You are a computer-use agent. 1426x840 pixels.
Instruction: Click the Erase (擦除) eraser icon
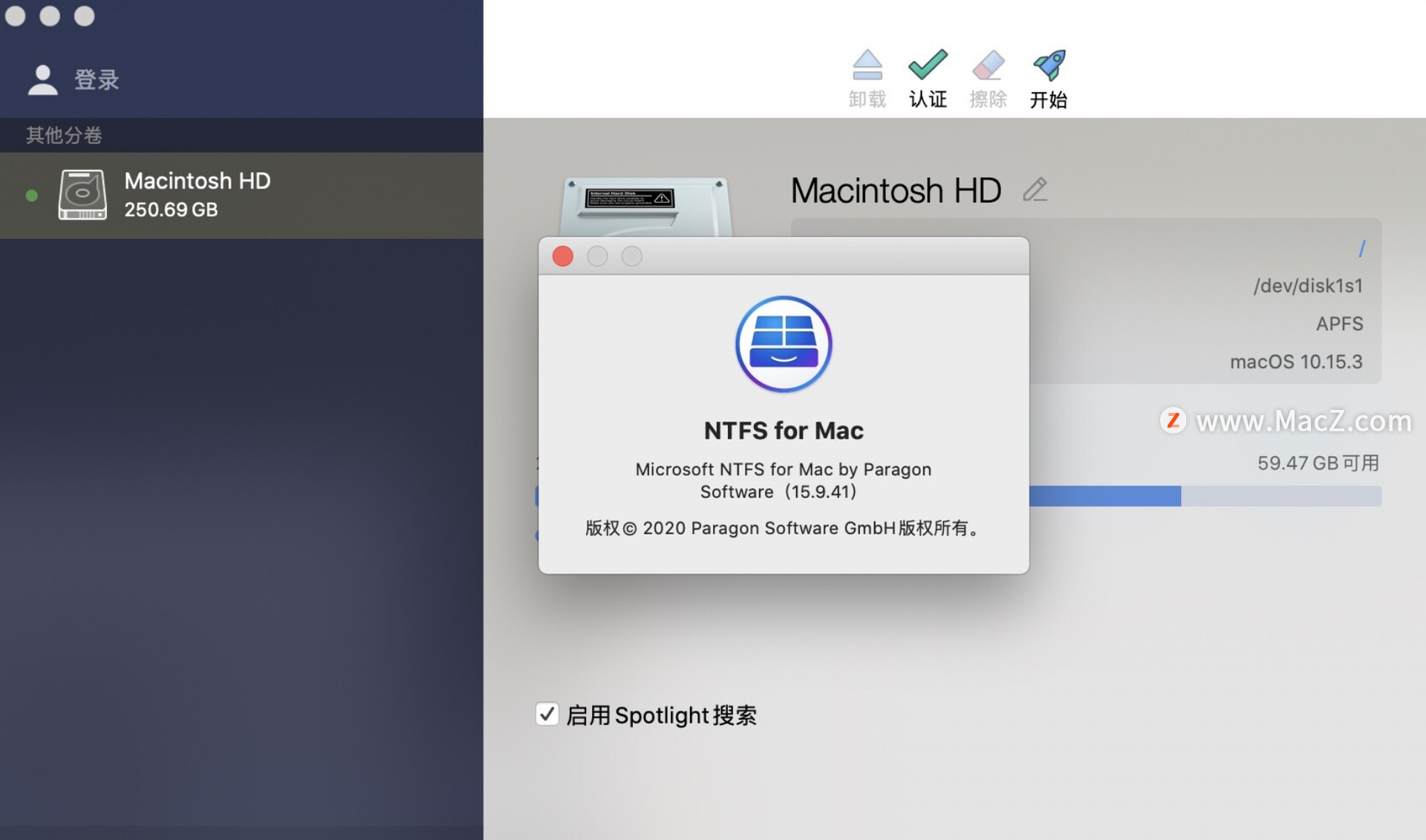coord(988,65)
